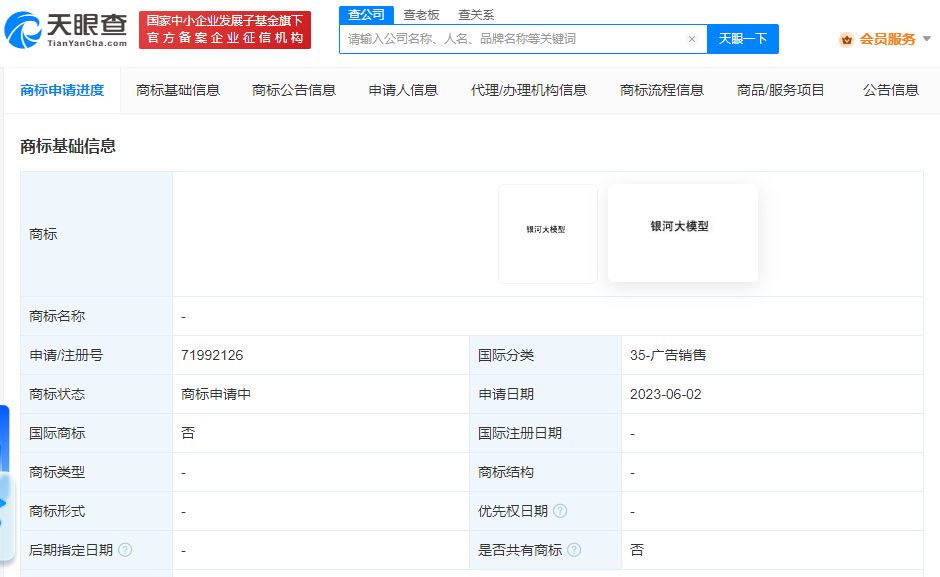Click the 35-广告销售 classification value
The image size is (940, 577).
point(668,356)
